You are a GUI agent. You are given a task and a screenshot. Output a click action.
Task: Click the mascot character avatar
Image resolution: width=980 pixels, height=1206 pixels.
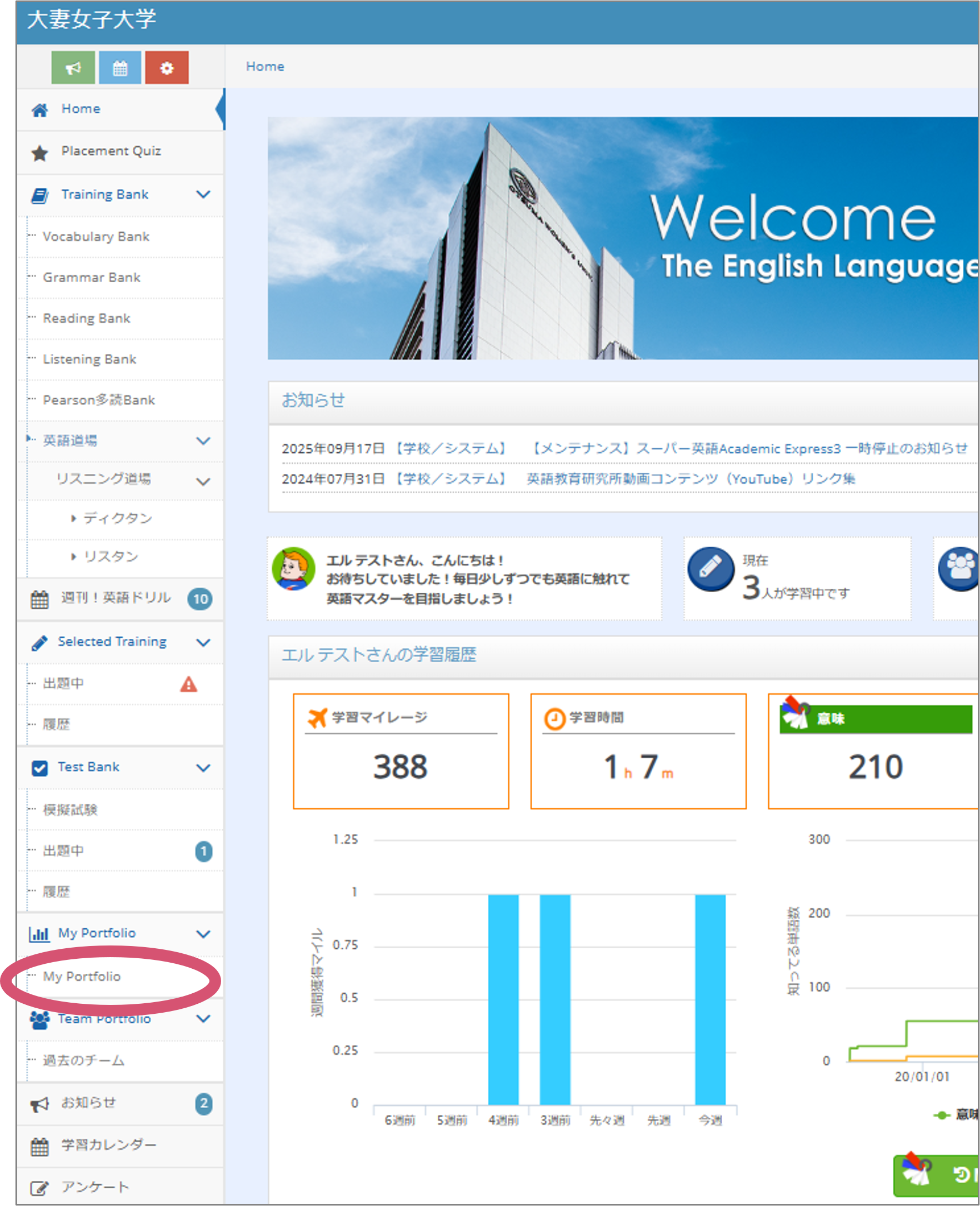click(x=293, y=569)
